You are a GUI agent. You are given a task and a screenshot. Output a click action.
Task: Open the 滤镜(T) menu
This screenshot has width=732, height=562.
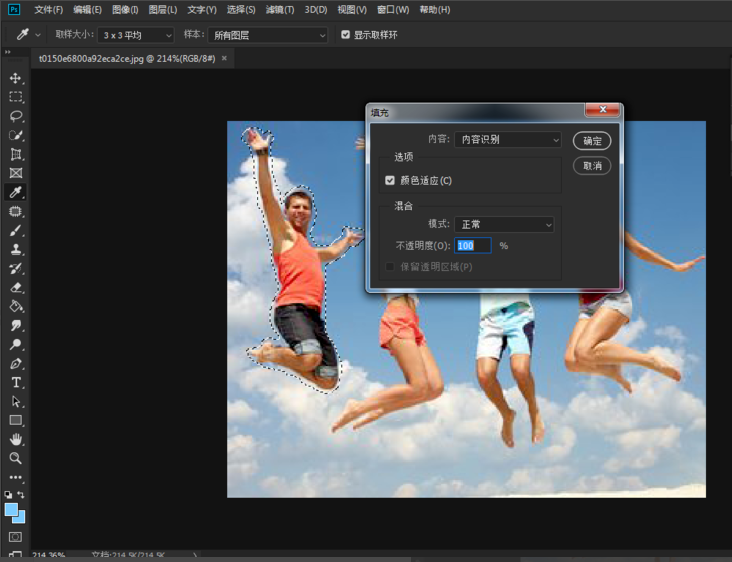tap(280, 10)
